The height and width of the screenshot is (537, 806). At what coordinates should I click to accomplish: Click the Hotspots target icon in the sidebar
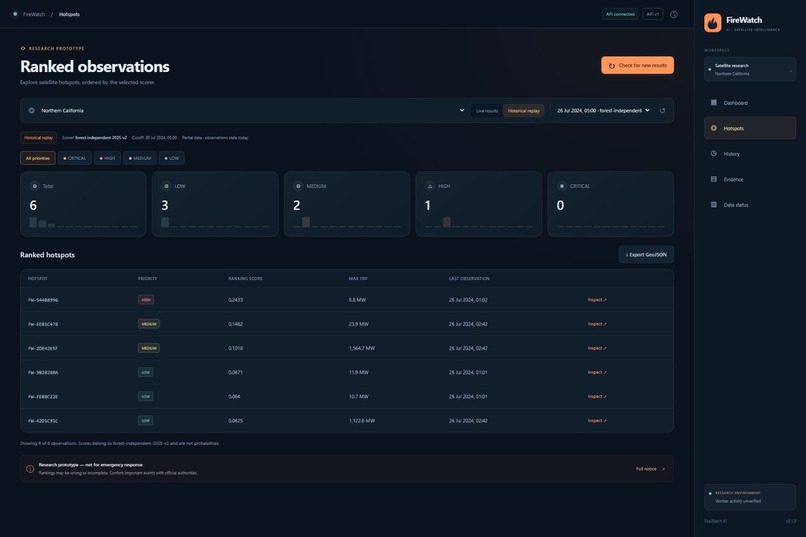click(713, 128)
